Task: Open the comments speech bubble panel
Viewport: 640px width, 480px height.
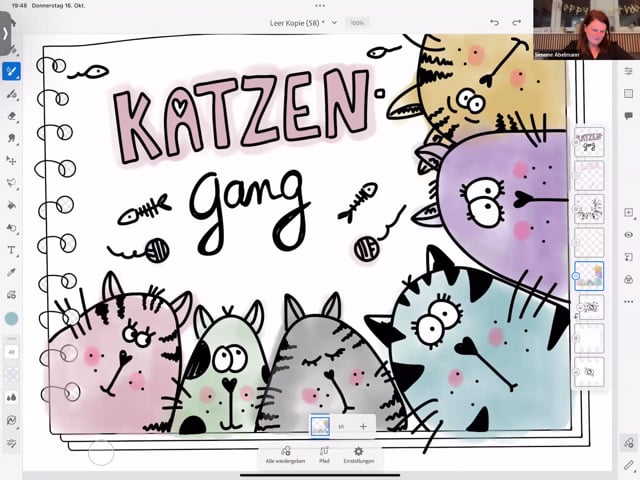Action: tap(629, 118)
